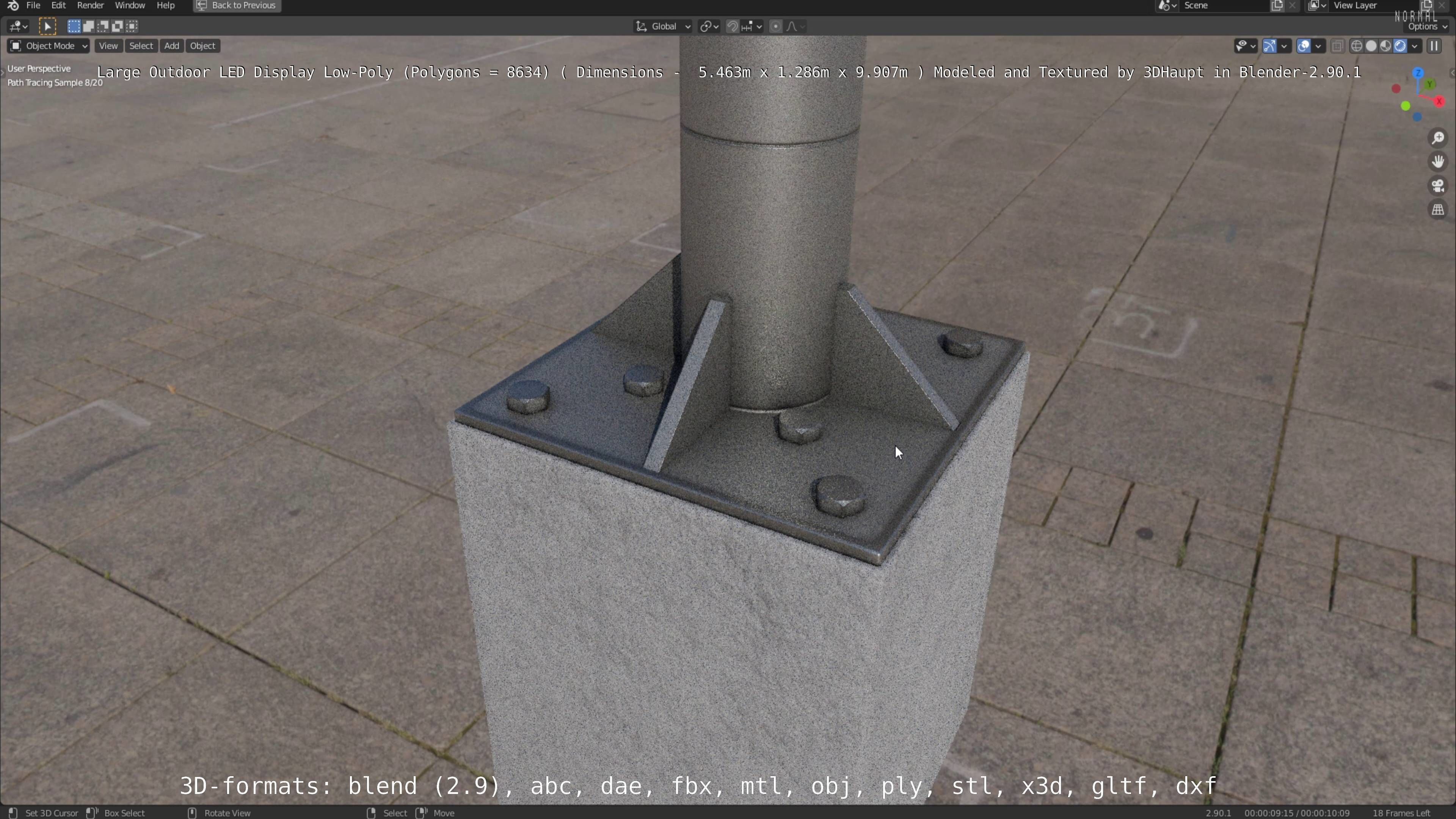Toggle Show Overlays button
The height and width of the screenshot is (819, 1456).
pyautogui.click(x=1304, y=46)
